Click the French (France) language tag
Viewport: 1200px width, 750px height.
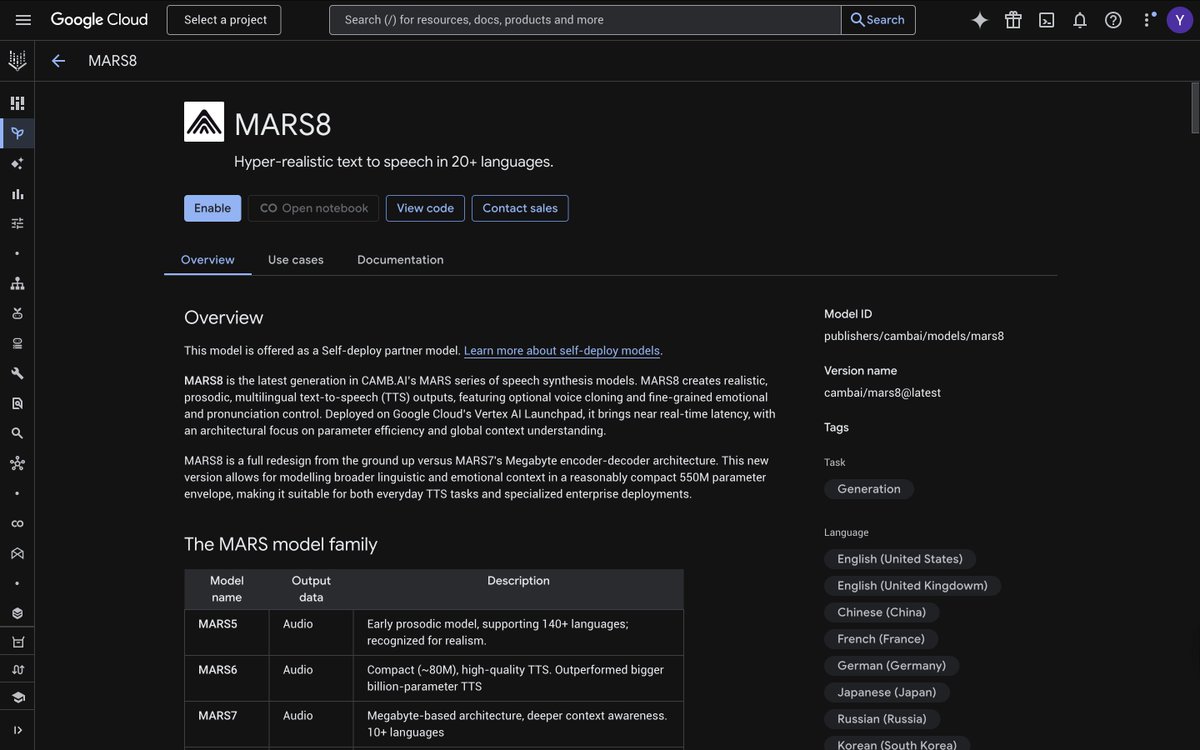click(881, 639)
